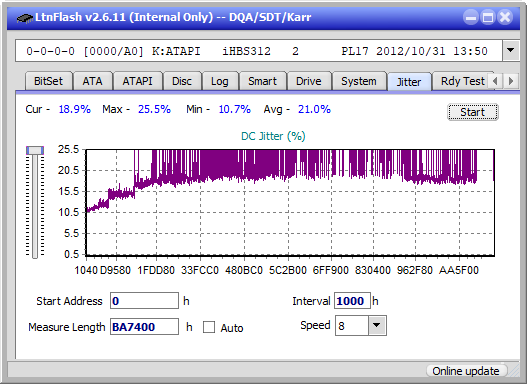Click the AA5F00 axis label
Viewport: 527px width, 384px height.
pos(458,270)
